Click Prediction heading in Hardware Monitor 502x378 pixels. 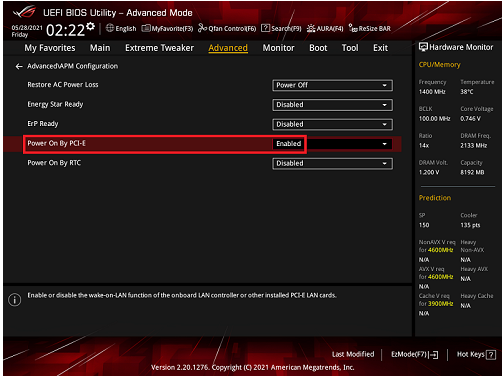(x=435, y=198)
